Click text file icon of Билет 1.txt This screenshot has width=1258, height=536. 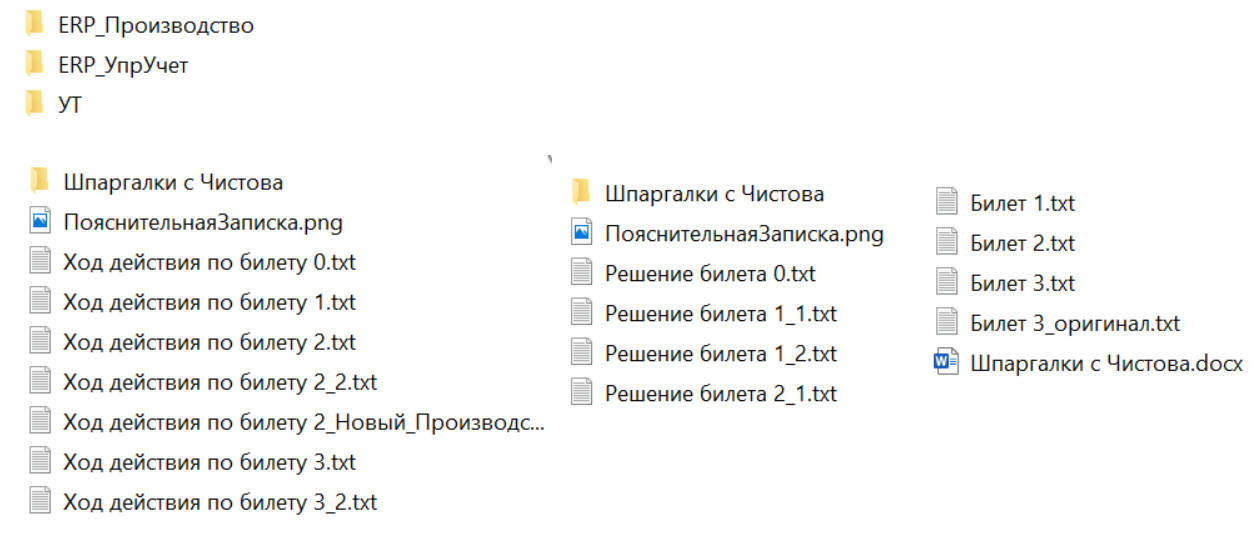pyautogui.click(x=946, y=203)
